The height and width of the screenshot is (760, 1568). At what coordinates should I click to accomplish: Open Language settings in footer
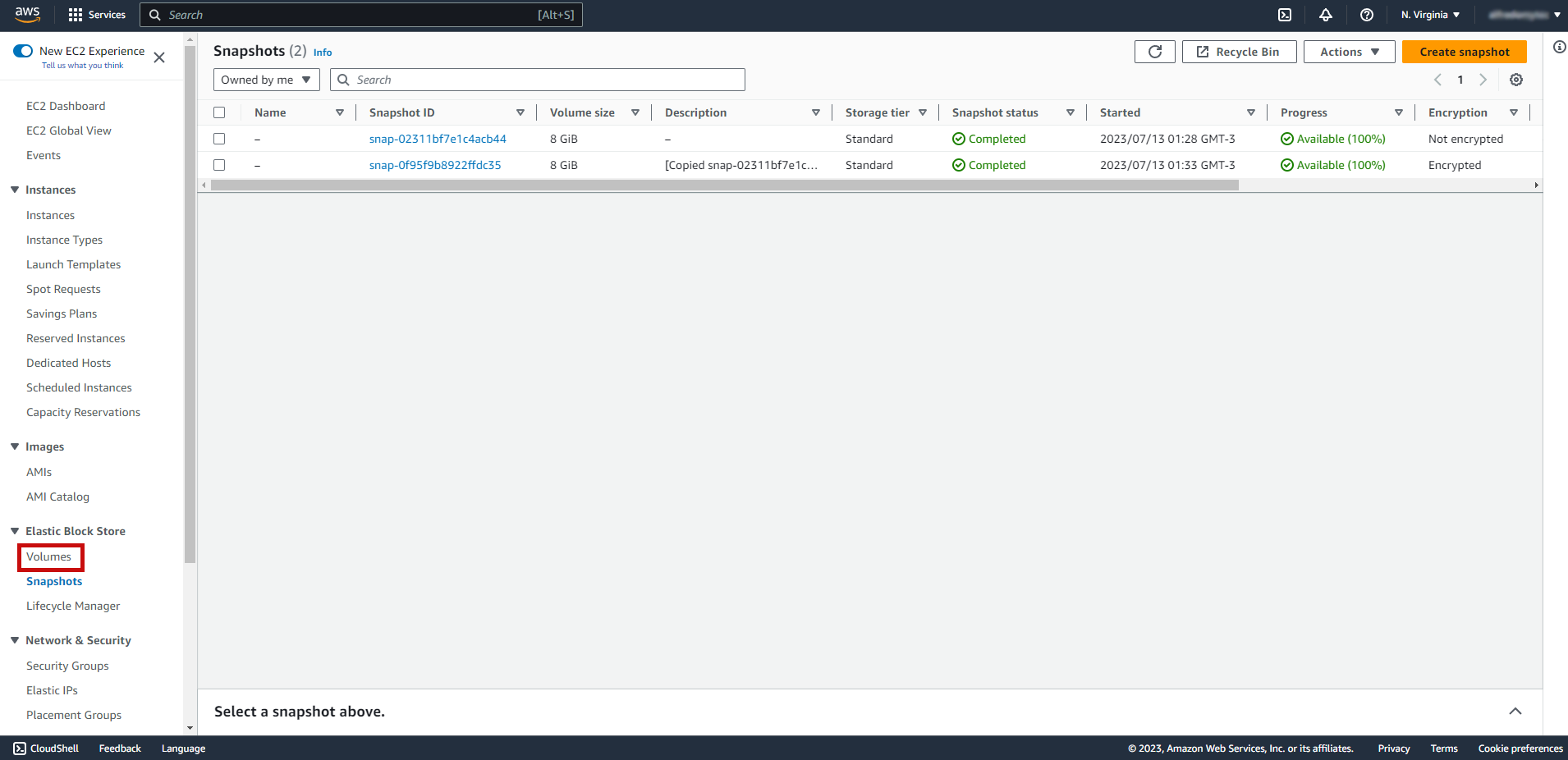(183, 749)
